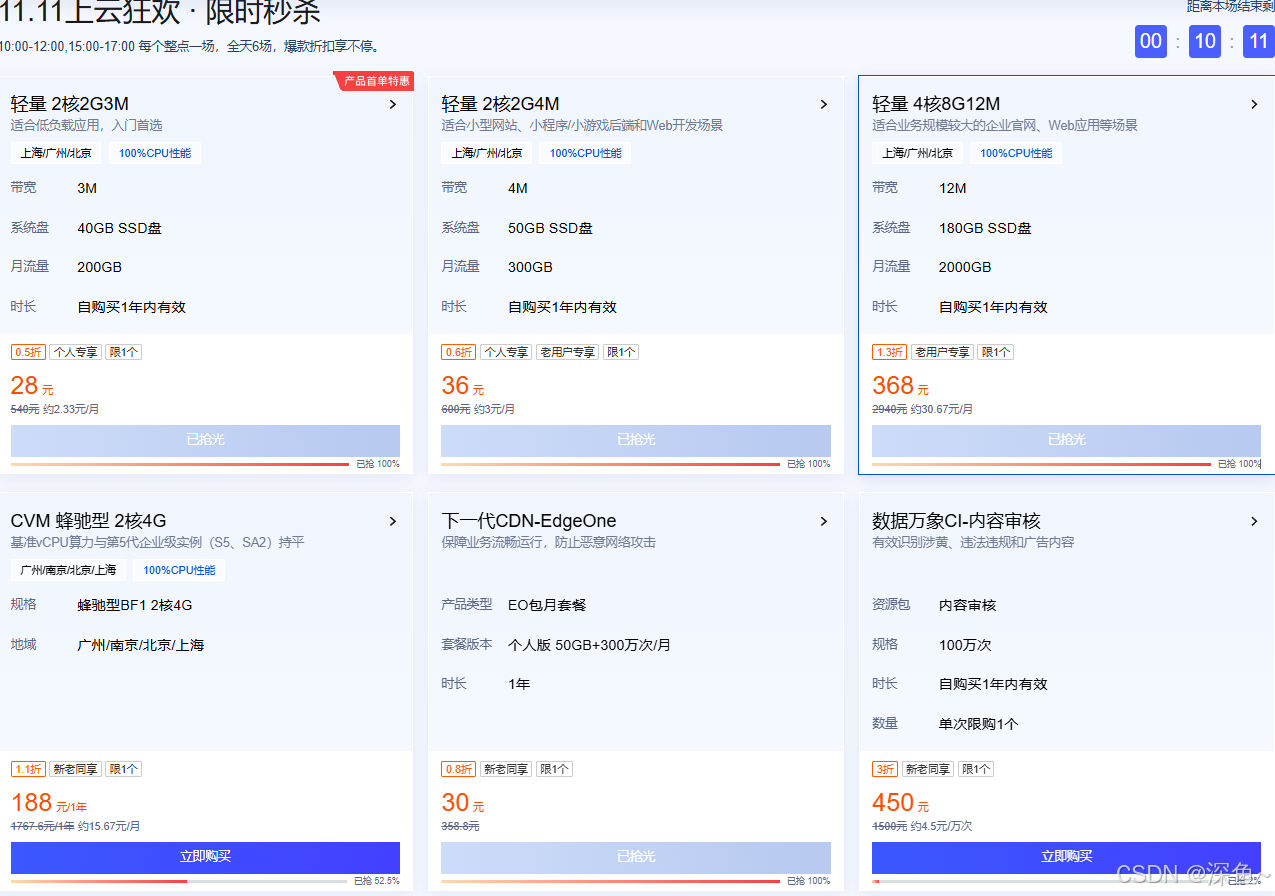
Task: Click 新老同享 tag on EdgeOne card
Action: [x=506, y=769]
